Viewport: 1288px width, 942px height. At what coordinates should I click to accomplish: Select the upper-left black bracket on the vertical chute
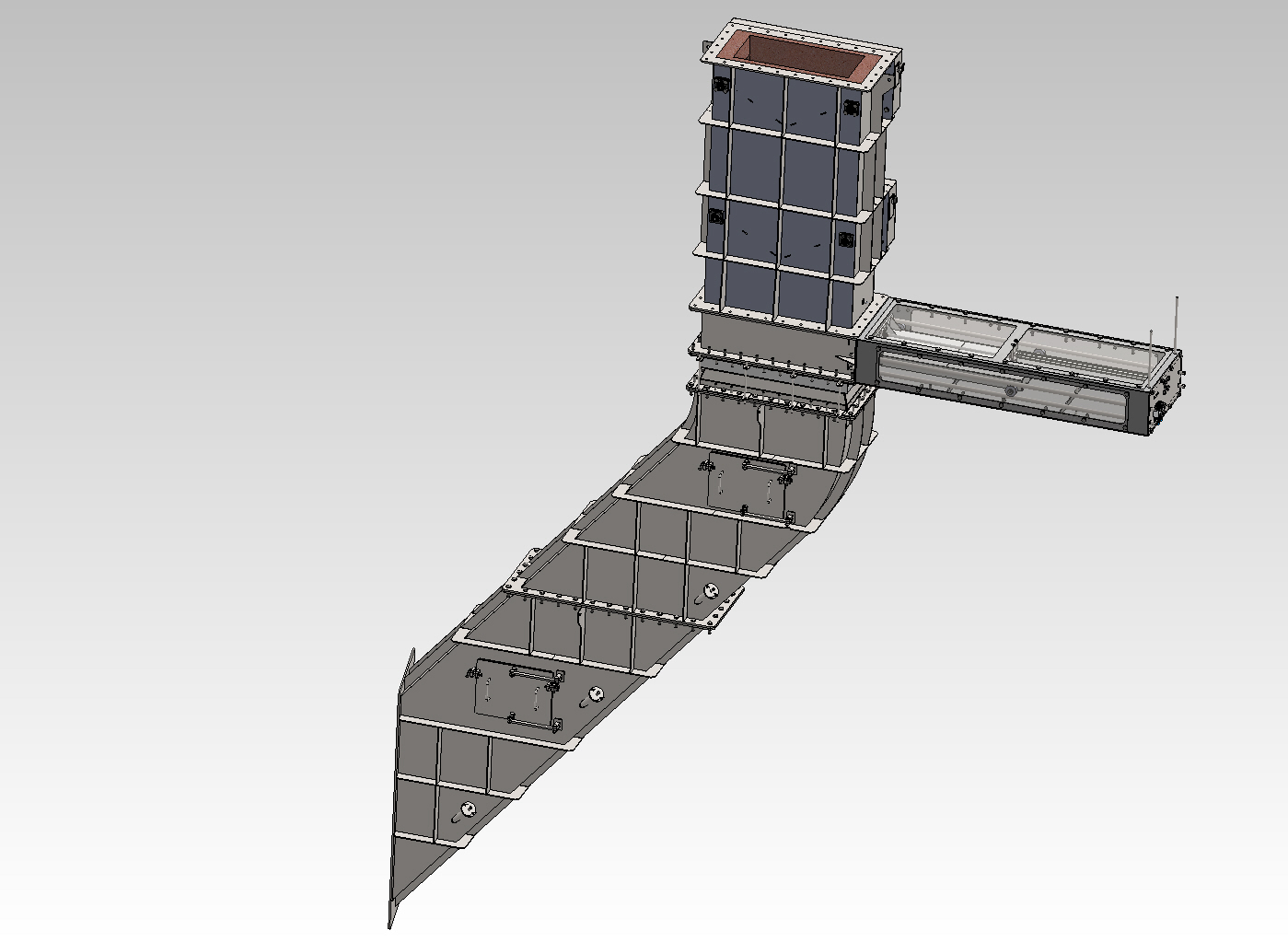click(x=720, y=86)
